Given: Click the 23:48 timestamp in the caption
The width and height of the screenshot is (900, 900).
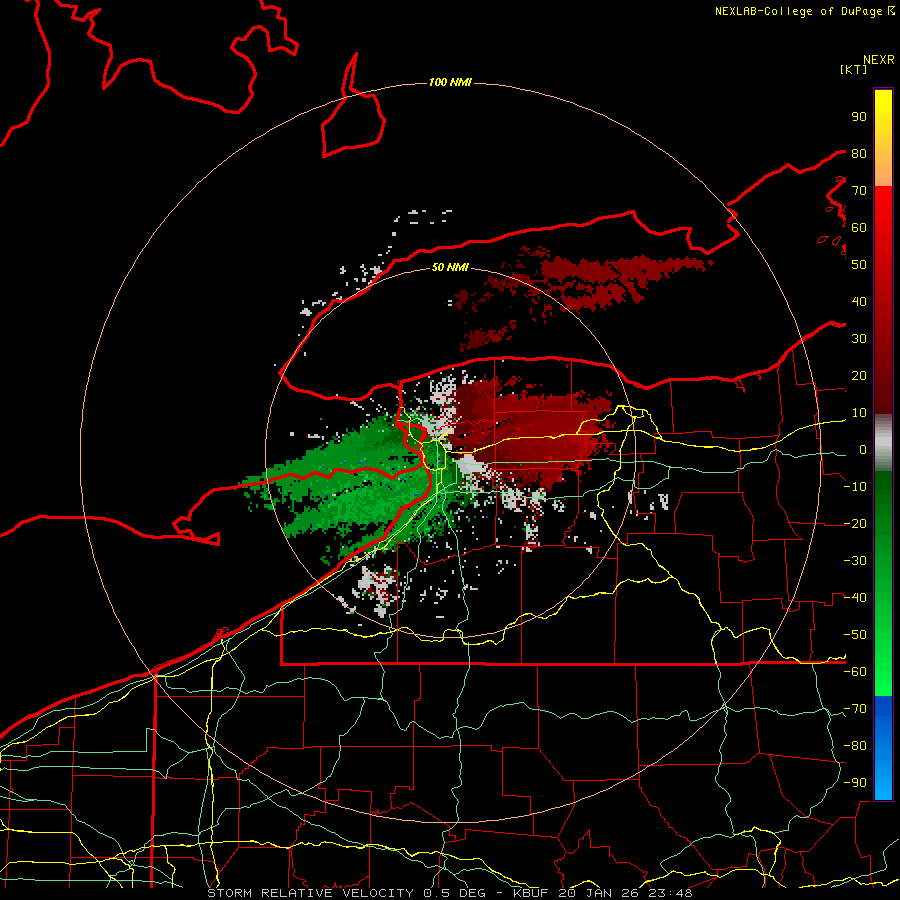Looking at the screenshot, I should (669, 893).
